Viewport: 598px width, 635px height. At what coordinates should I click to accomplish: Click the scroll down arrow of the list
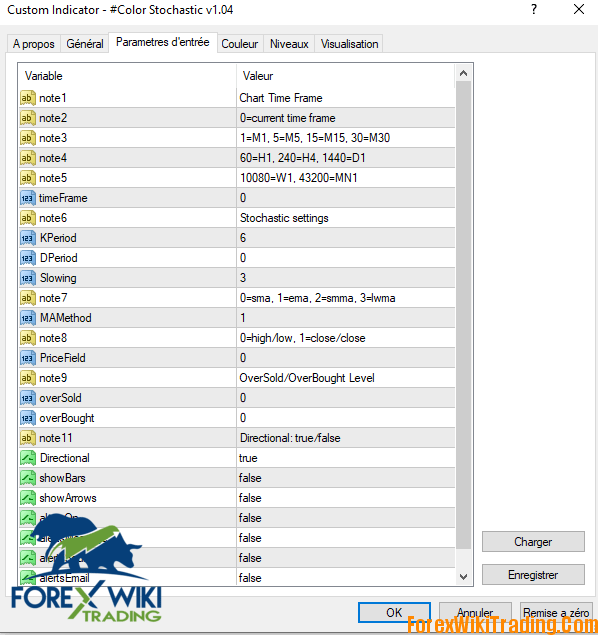(x=464, y=576)
